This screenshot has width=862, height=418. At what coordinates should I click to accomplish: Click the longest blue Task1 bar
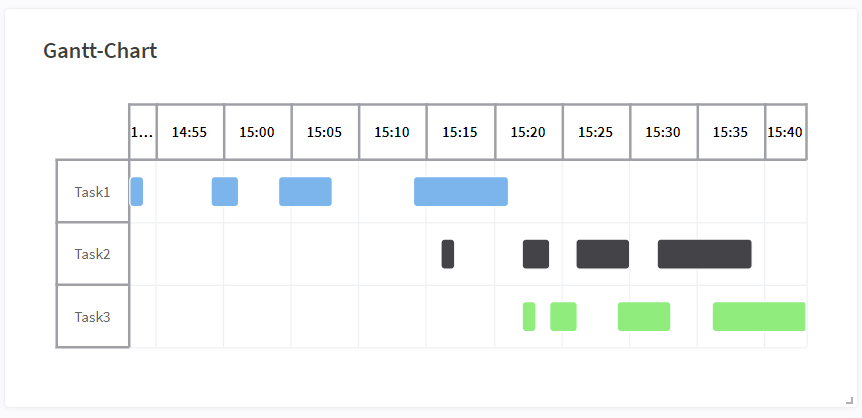[461, 191]
